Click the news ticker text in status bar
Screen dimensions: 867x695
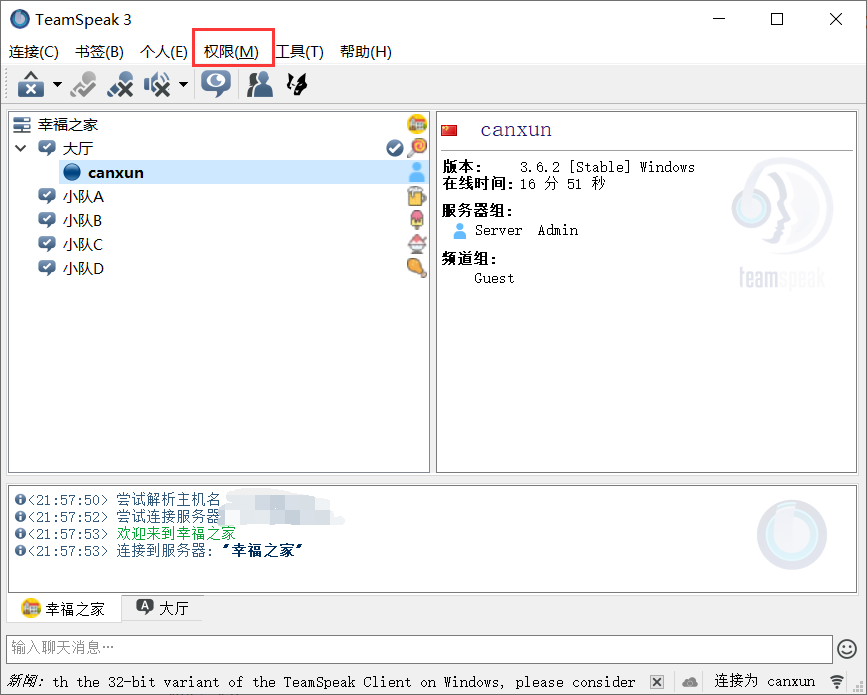coord(344,682)
